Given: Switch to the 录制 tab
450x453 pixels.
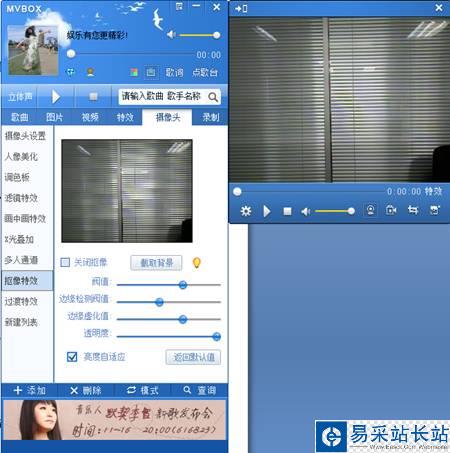Looking at the screenshot, I should (x=211, y=117).
